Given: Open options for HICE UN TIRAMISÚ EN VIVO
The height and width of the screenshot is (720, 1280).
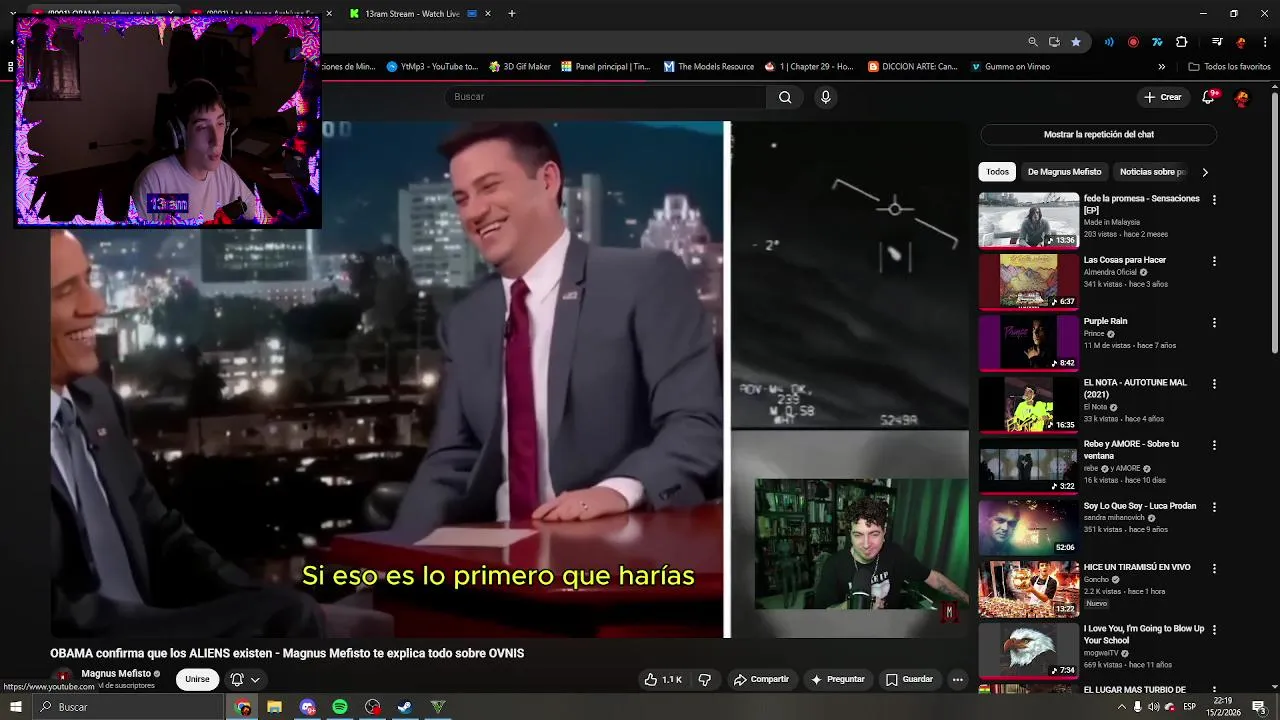Looking at the screenshot, I should coord(1214,568).
